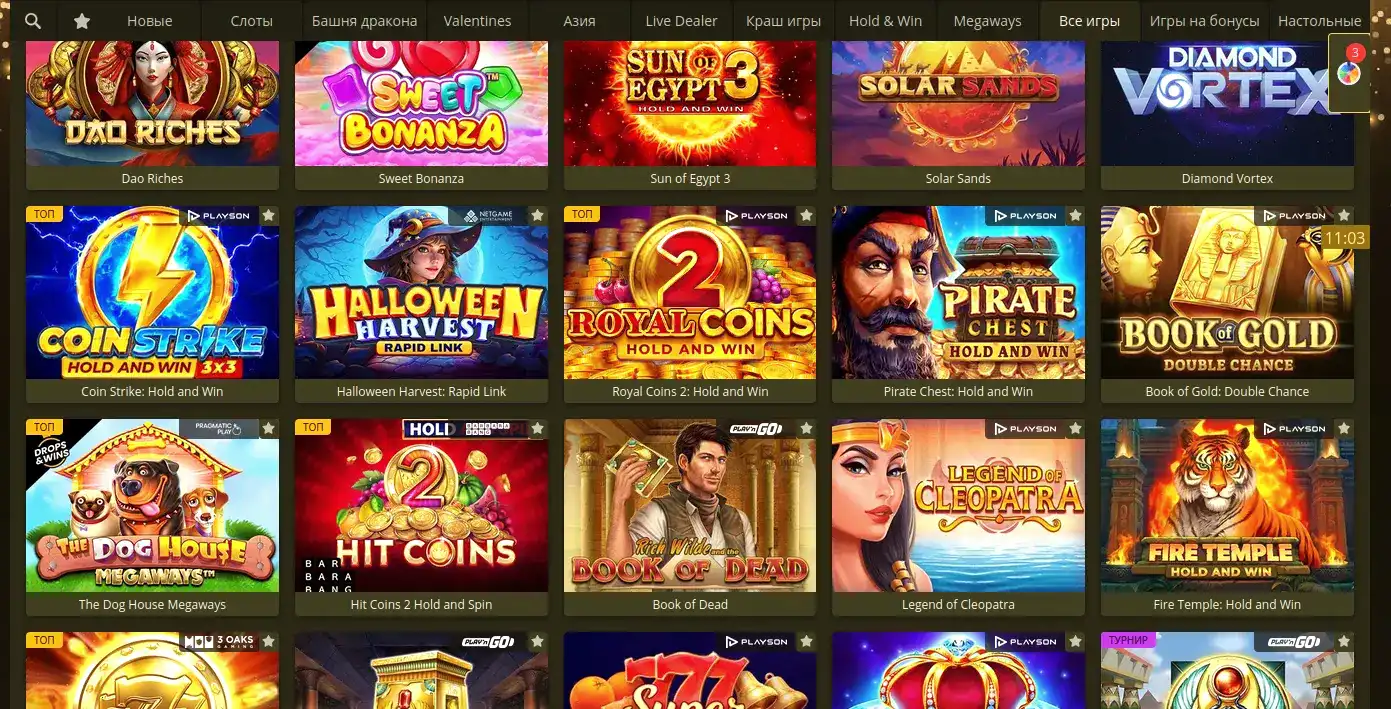Open the Слоты tab
Viewport: 1391px width, 709px height.
click(x=251, y=21)
